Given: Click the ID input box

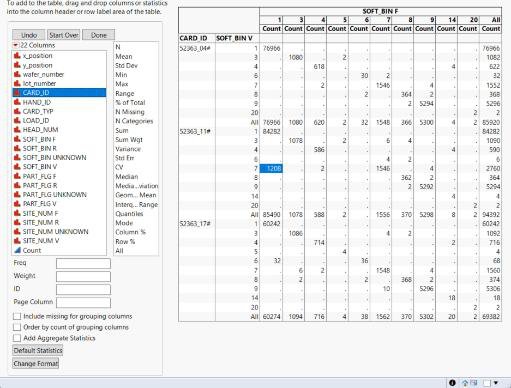Looking at the screenshot, I should 83,289.
